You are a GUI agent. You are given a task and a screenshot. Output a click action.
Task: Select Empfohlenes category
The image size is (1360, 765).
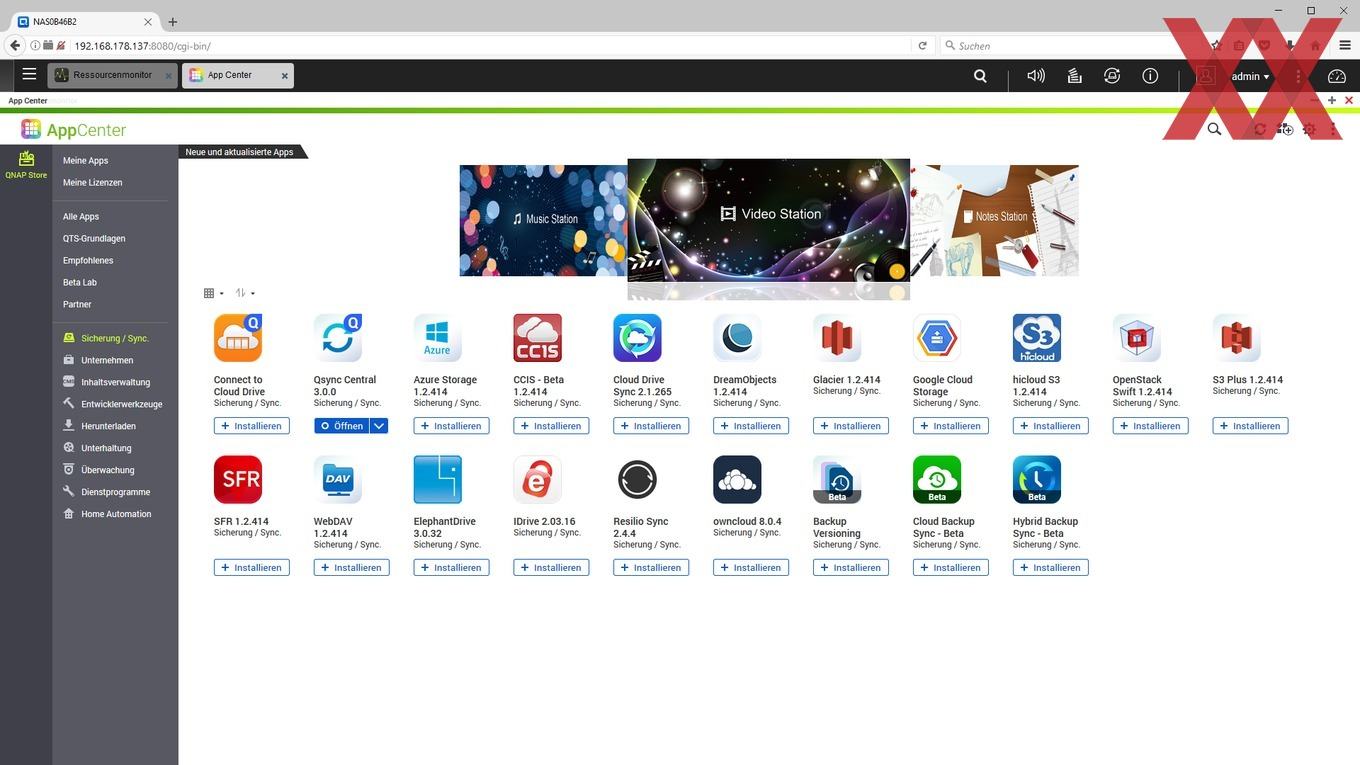point(88,261)
